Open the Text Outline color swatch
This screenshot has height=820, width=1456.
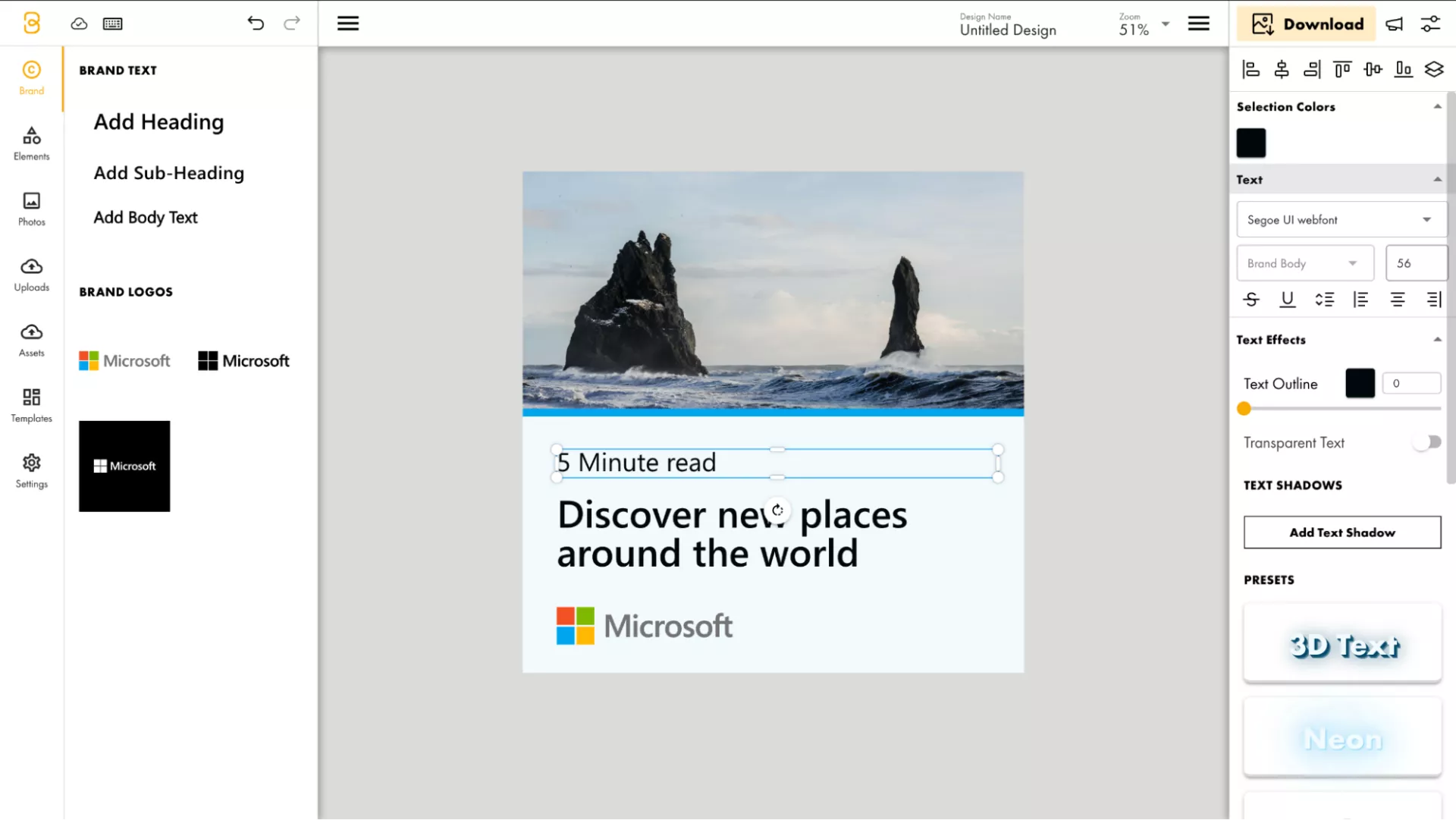tap(1360, 384)
